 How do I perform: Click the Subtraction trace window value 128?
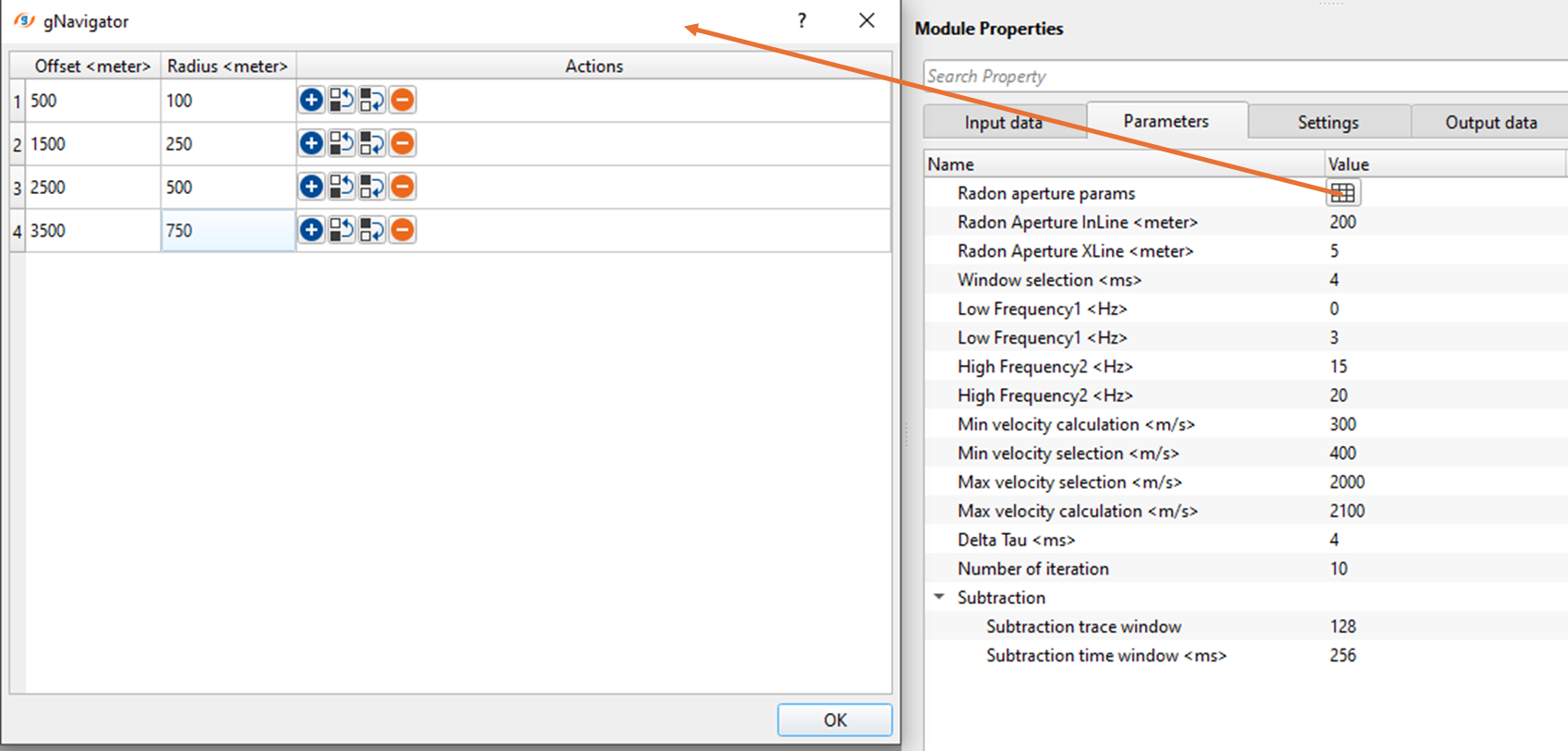tap(1343, 626)
